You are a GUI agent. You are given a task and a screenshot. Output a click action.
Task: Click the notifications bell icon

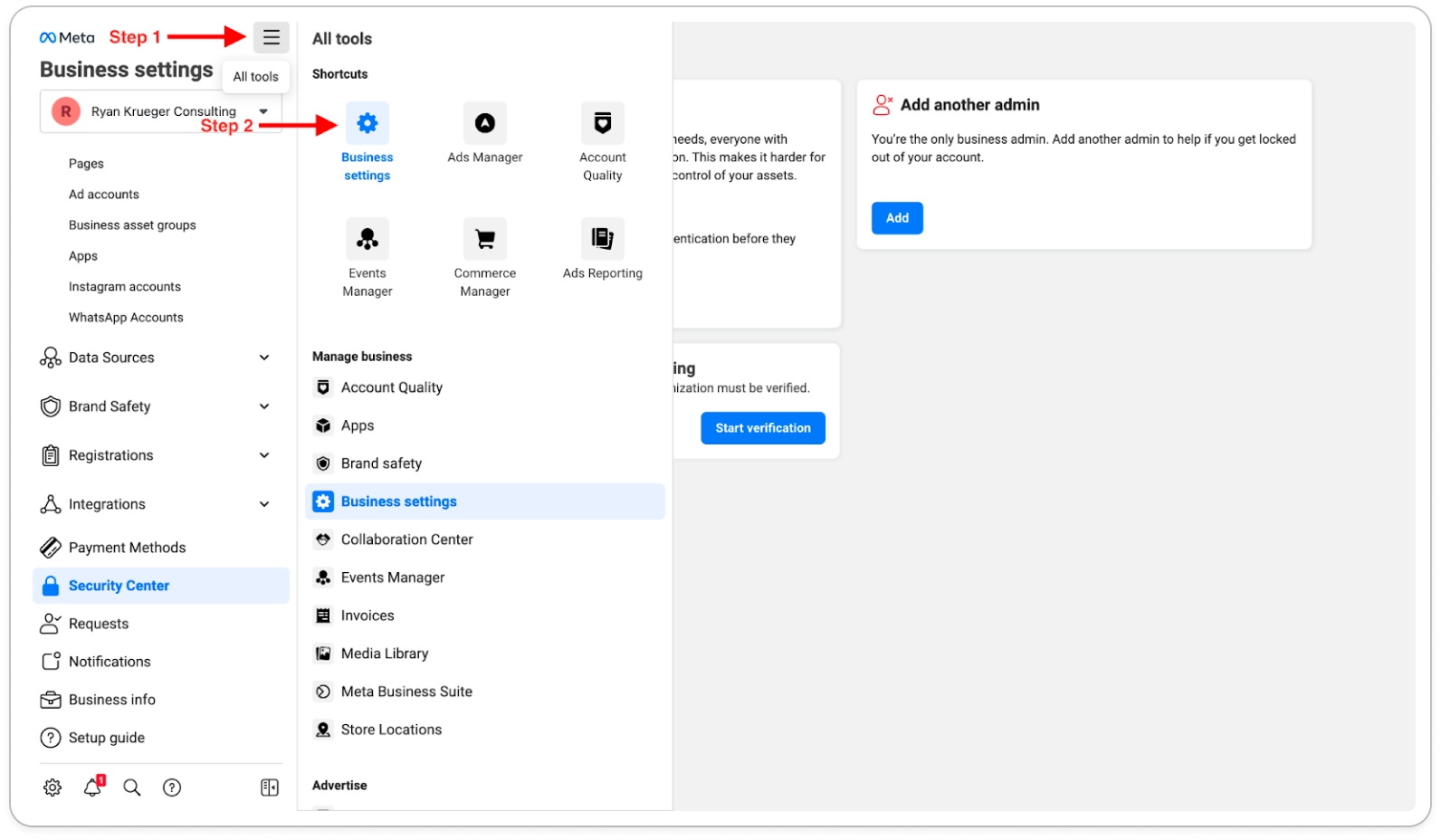(92, 787)
